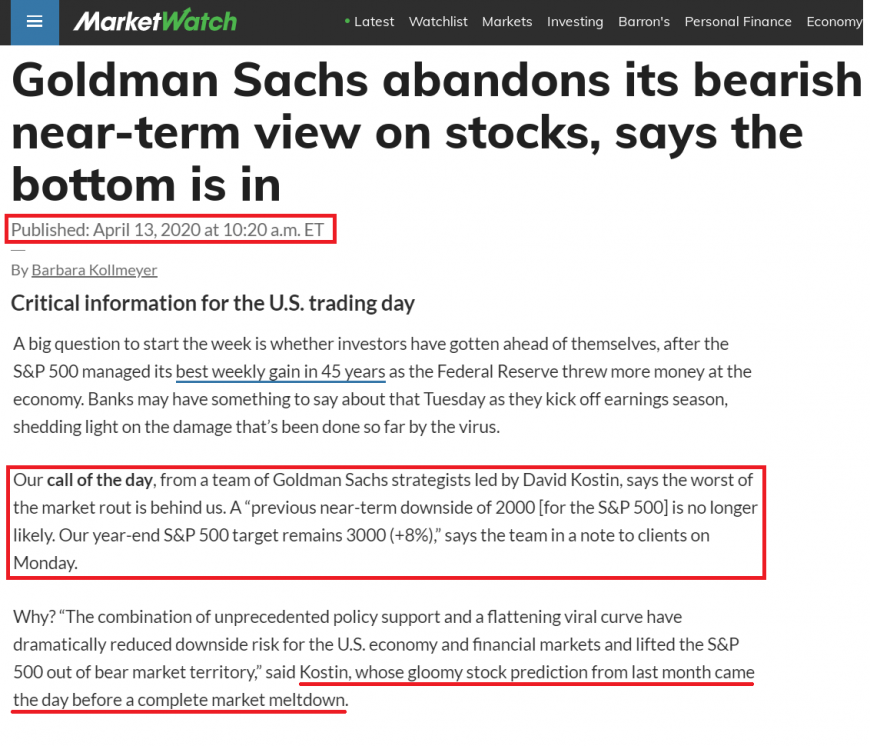Open the Personal Finance section
The height and width of the screenshot is (746, 870).
738,21
